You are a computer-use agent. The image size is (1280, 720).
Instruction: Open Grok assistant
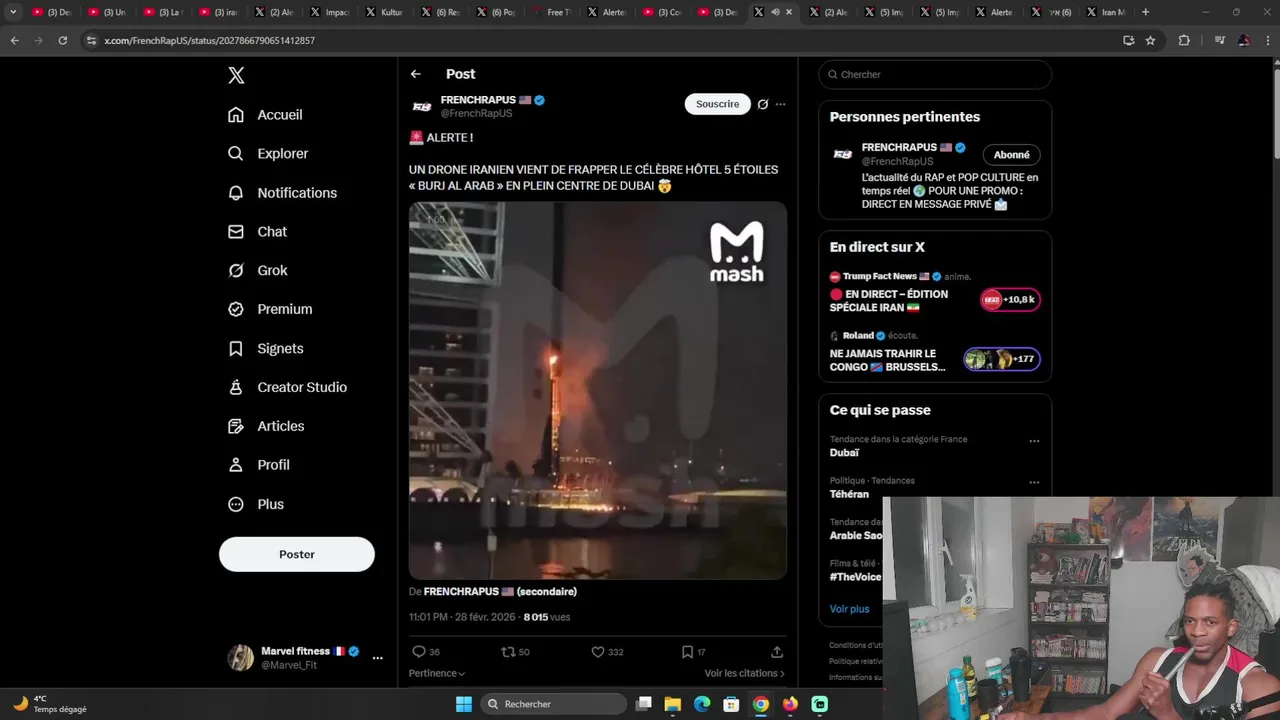pos(257,271)
